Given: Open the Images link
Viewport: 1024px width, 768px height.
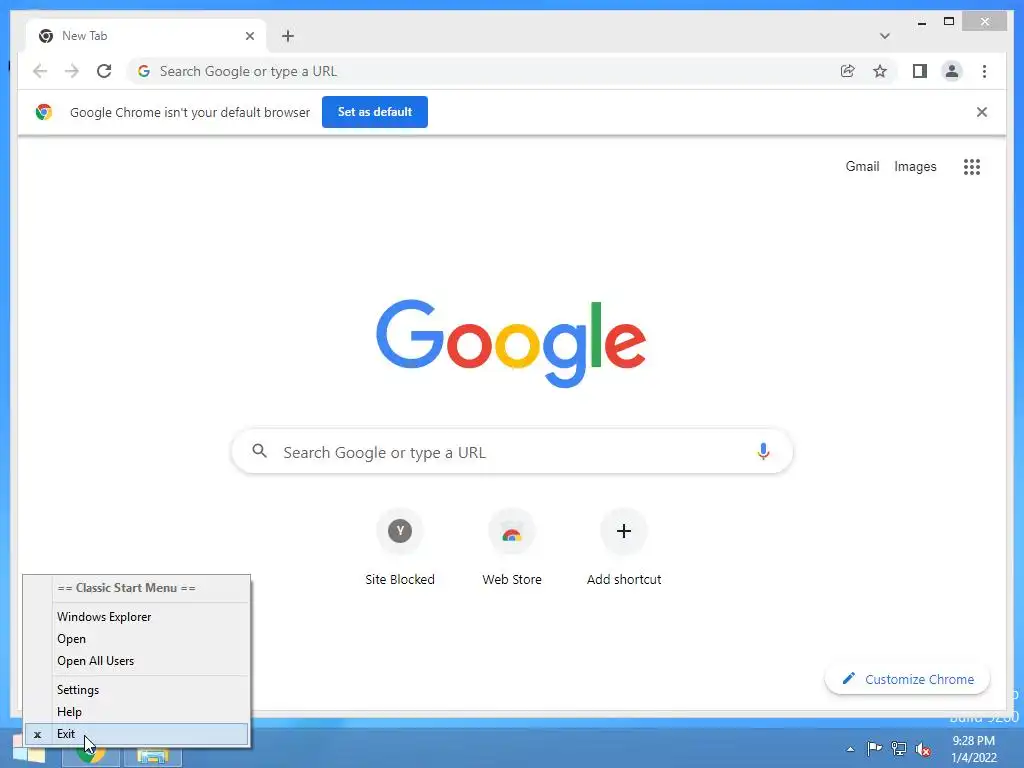Looking at the screenshot, I should point(915,167).
